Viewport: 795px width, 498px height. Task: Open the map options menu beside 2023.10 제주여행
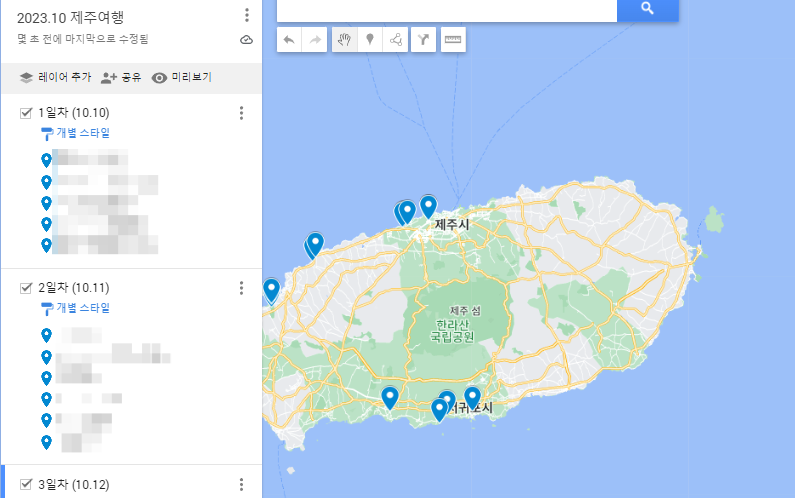(247, 15)
